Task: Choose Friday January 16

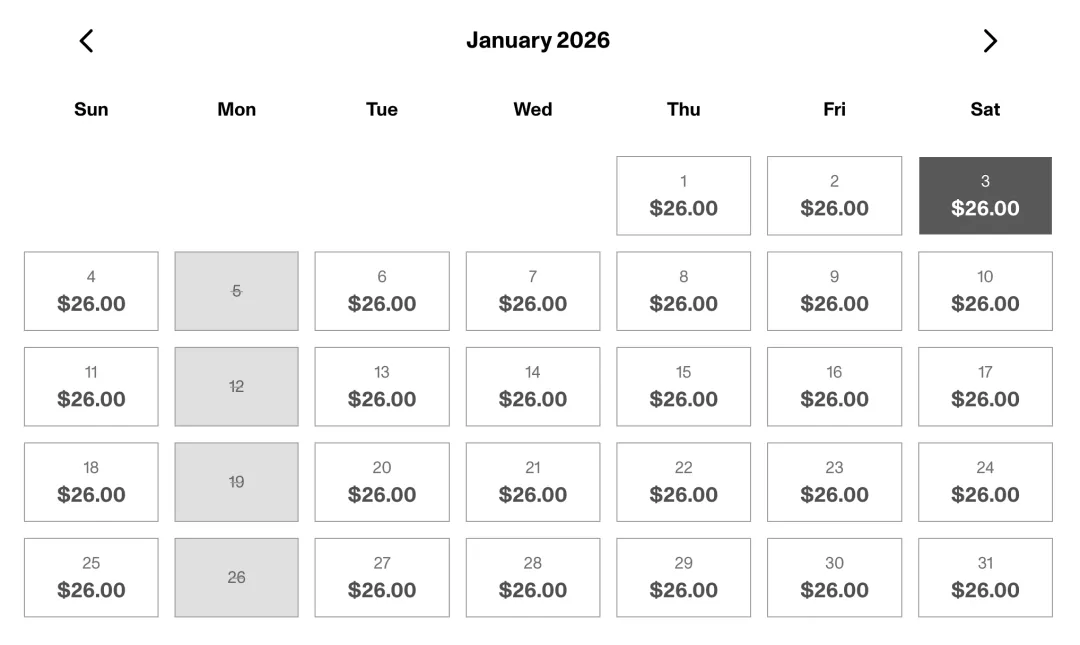Action: [x=834, y=387]
